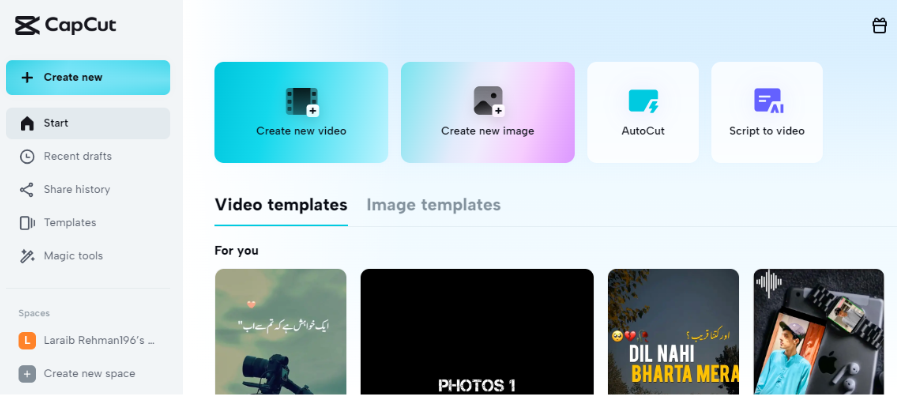Click the picture icon for new image

488,101
